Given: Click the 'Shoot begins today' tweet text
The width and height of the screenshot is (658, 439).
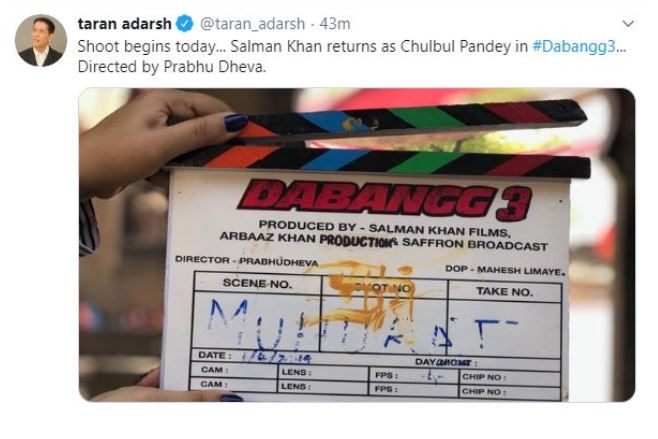Looking at the screenshot, I should click(352, 46).
